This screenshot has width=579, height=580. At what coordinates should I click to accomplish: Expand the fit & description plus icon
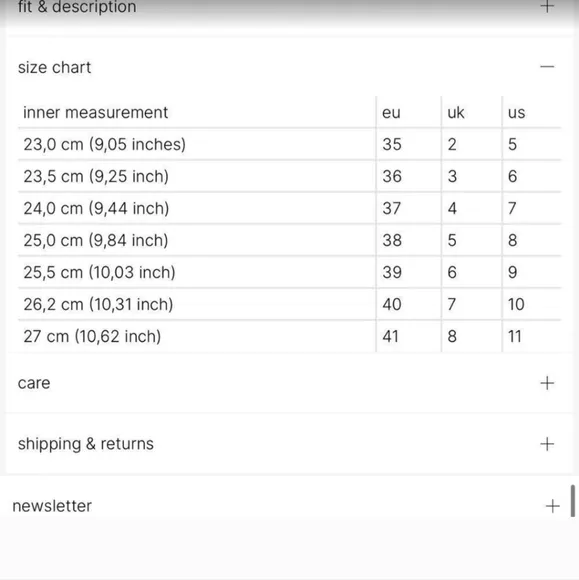click(547, 6)
